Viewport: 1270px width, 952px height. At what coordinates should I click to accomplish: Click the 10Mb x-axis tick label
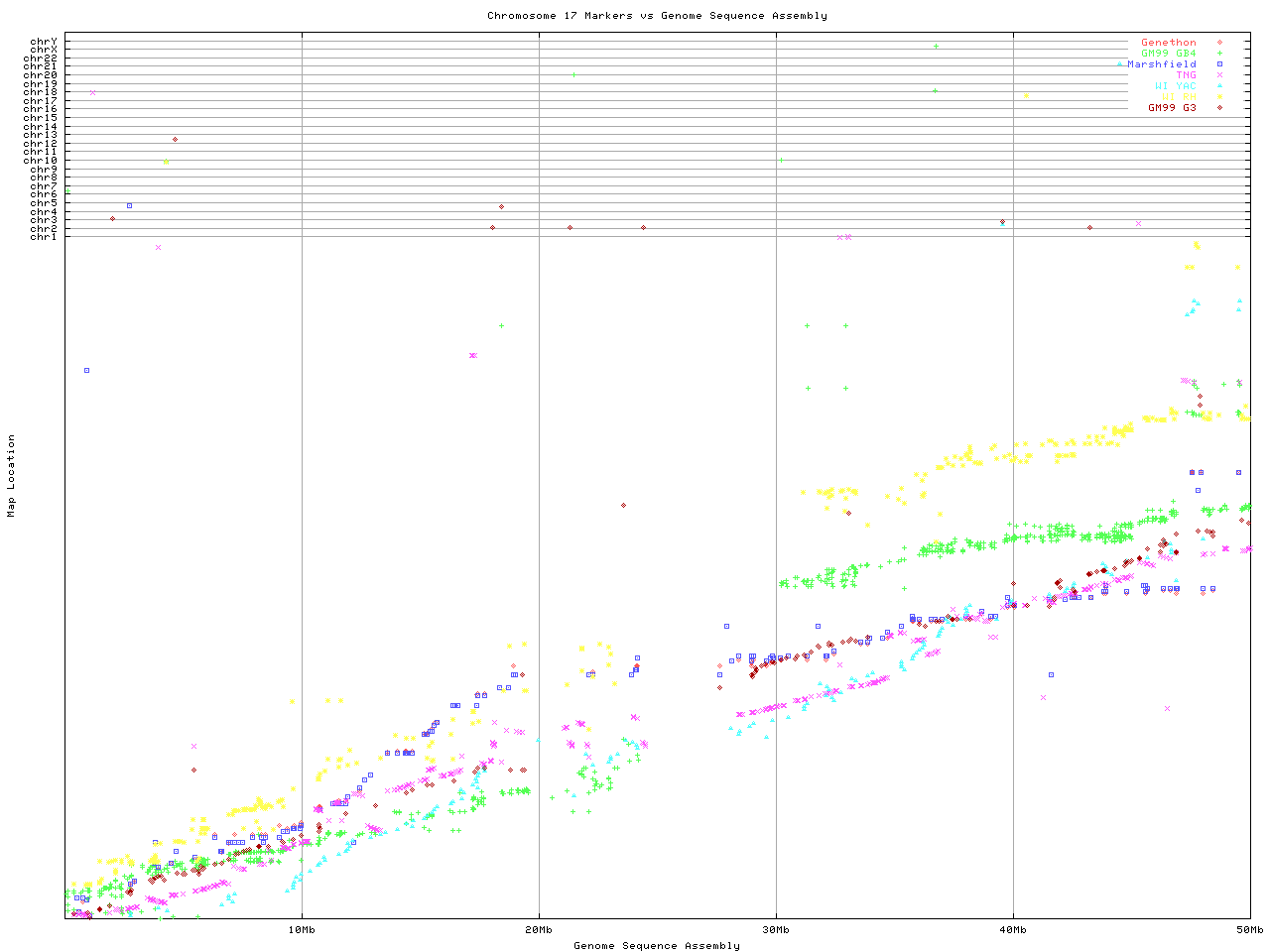pyautogui.click(x=302, y=930)
